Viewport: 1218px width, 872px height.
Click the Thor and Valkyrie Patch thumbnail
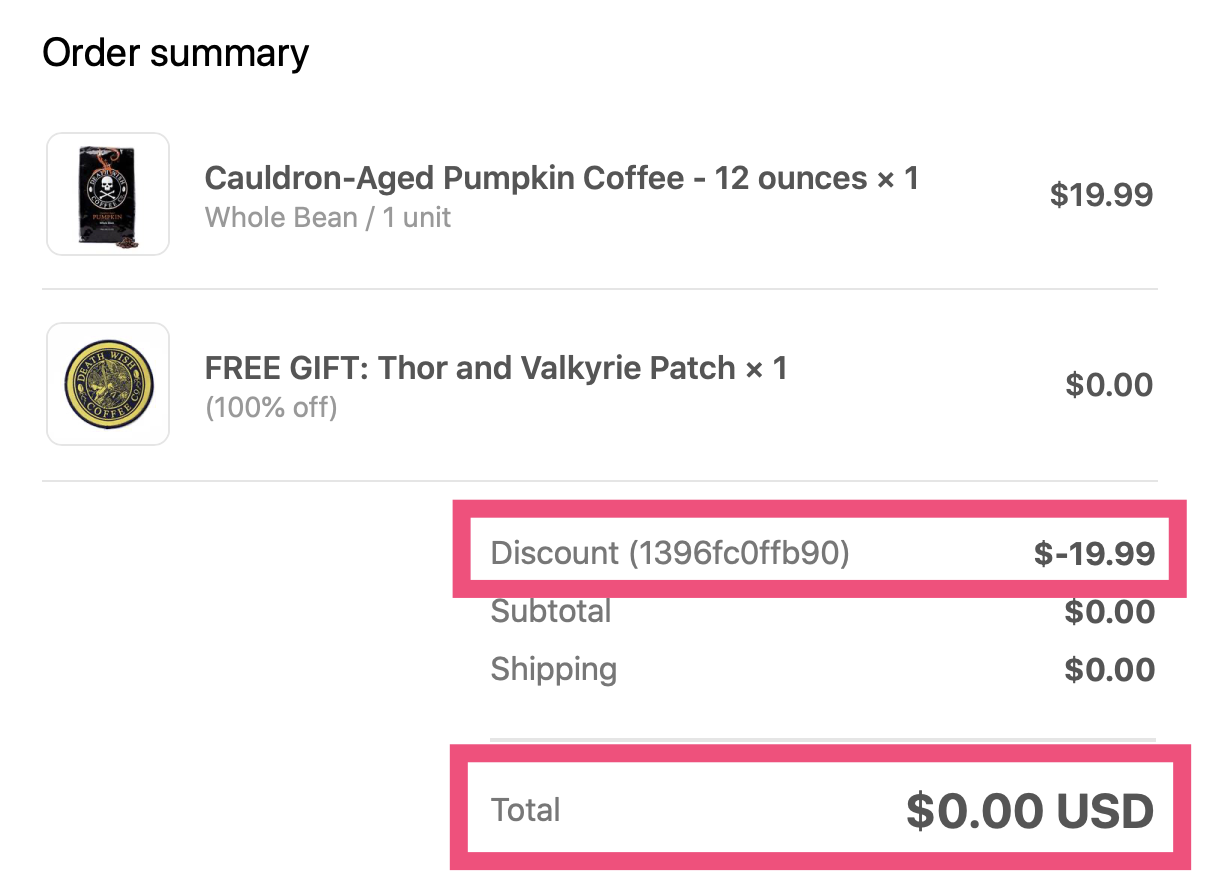pos(107,383)
